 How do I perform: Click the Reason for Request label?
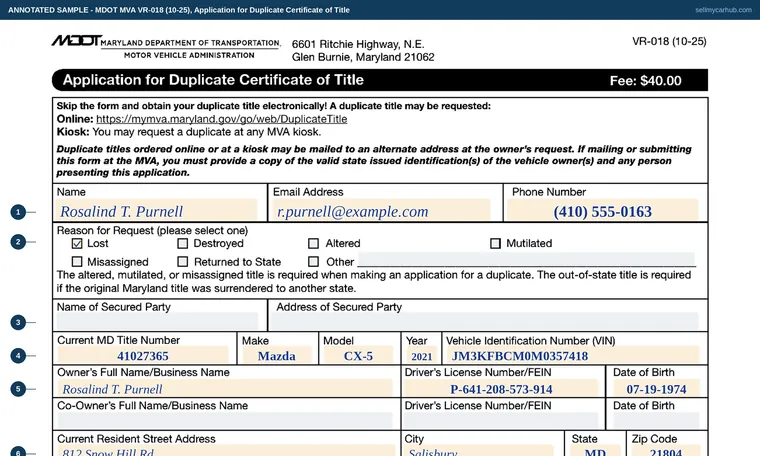point(152,230)
